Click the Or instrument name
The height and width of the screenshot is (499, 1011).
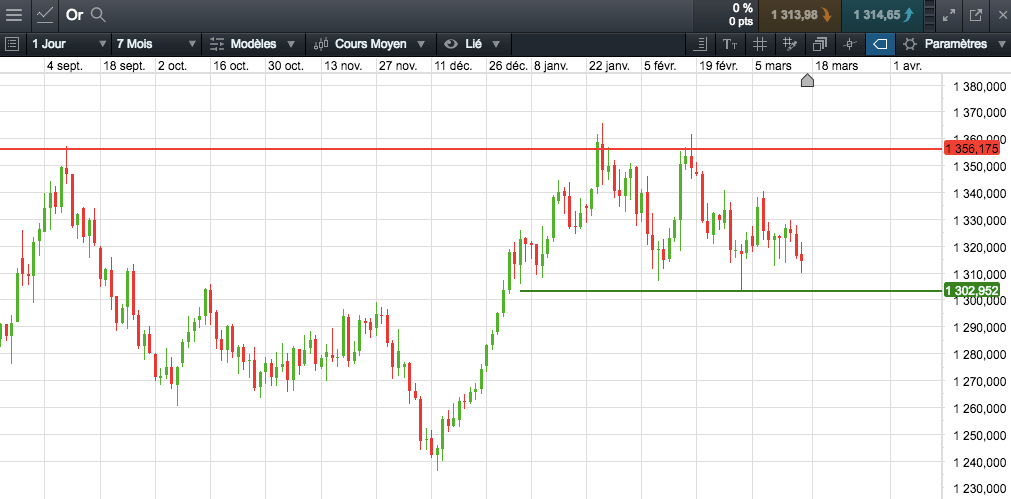pyautogui.click(x=75, y=15)
